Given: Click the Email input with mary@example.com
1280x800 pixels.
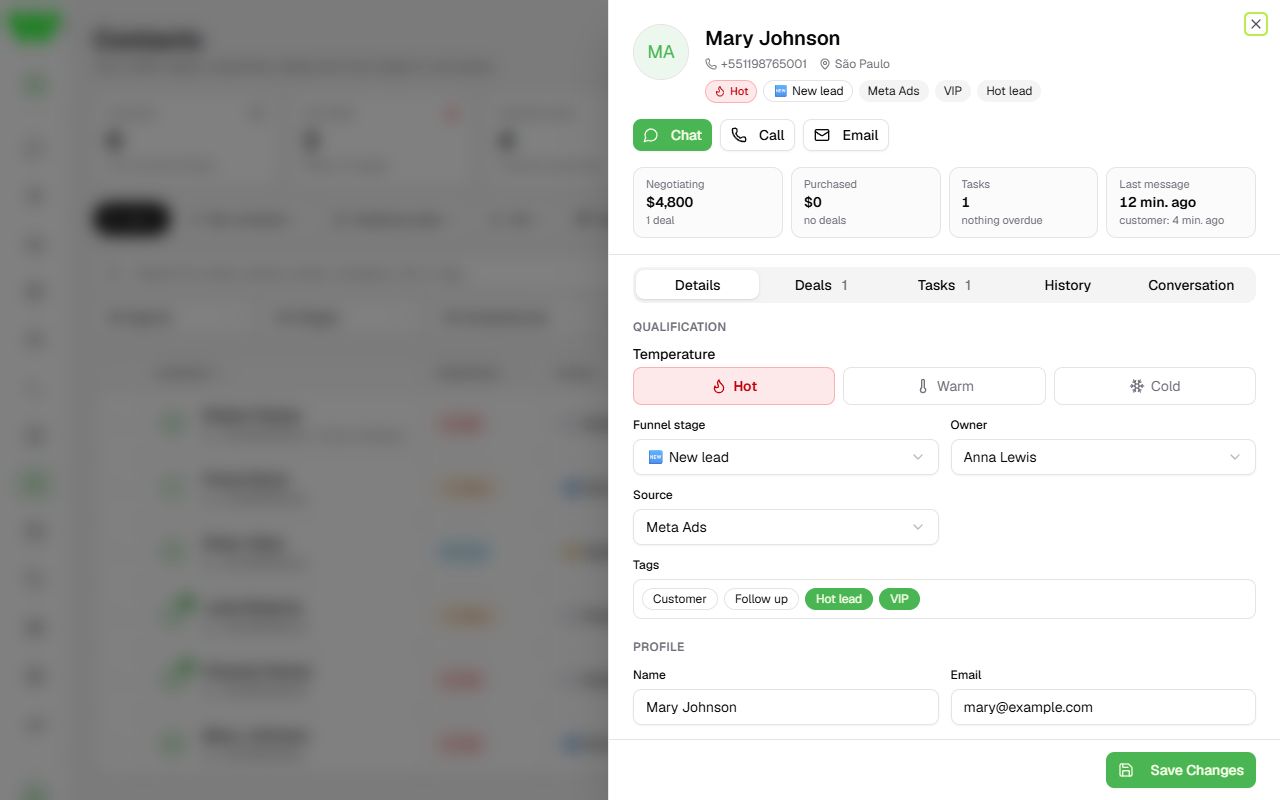Looking at the screenshot, I should pyautogui.click(x=1103, y=707).
